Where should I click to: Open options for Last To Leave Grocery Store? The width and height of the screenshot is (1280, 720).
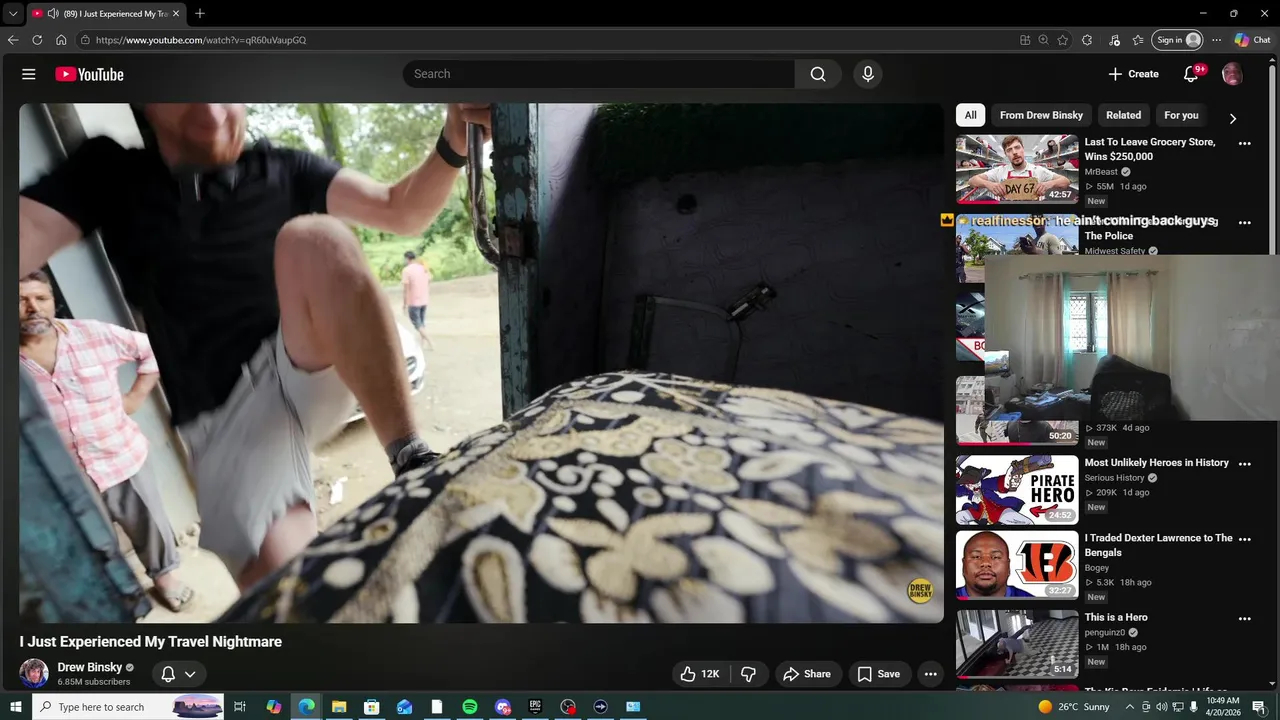(1245, 143)
